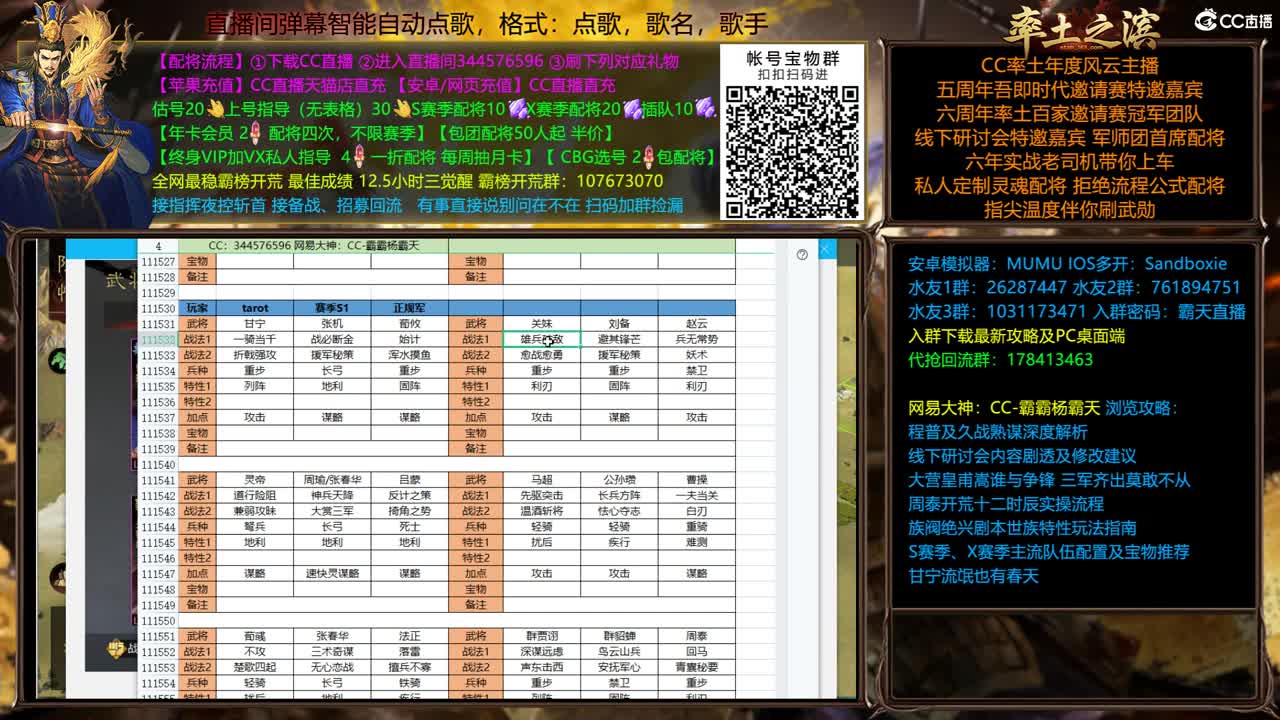
Task: Click the '速快灵谋略' cell
Action: [332, 574]
